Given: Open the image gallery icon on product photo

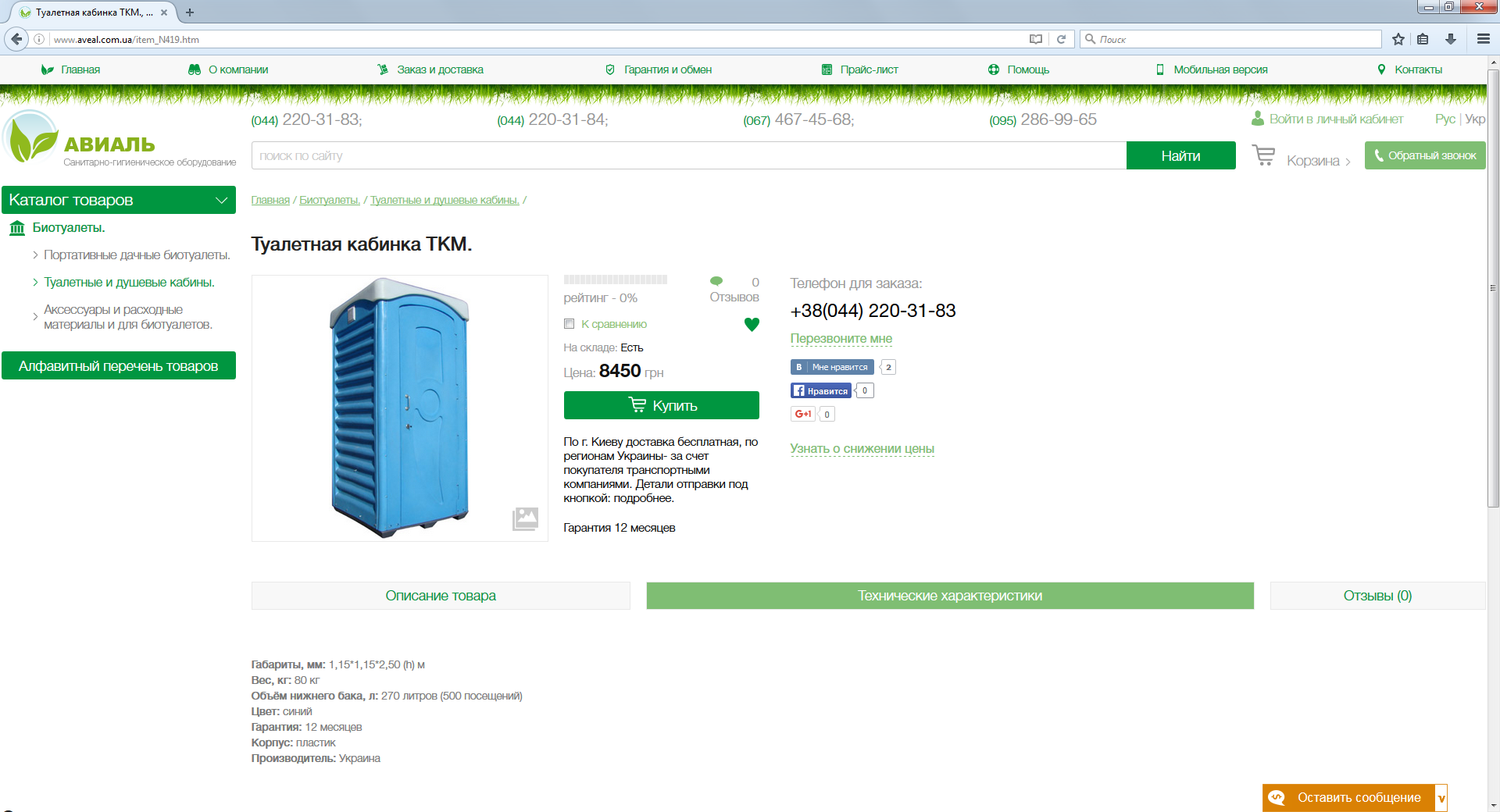Looking at the screenshot, I should tap(525, 518).
